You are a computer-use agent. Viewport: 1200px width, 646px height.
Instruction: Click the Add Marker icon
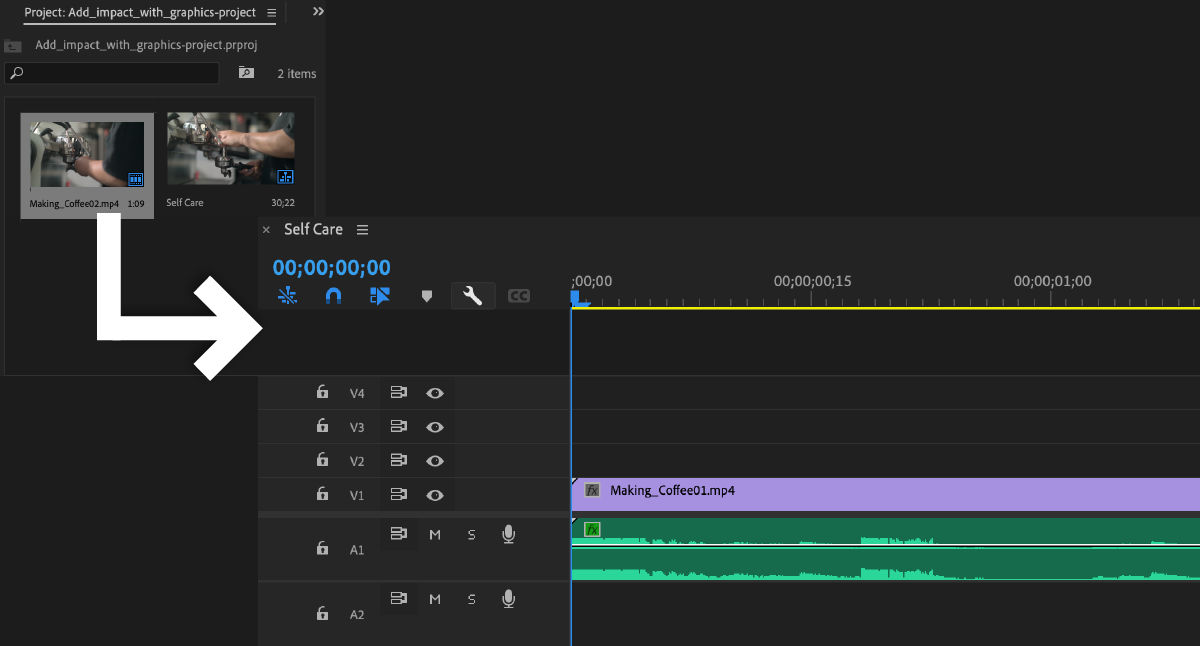[427, 295]
